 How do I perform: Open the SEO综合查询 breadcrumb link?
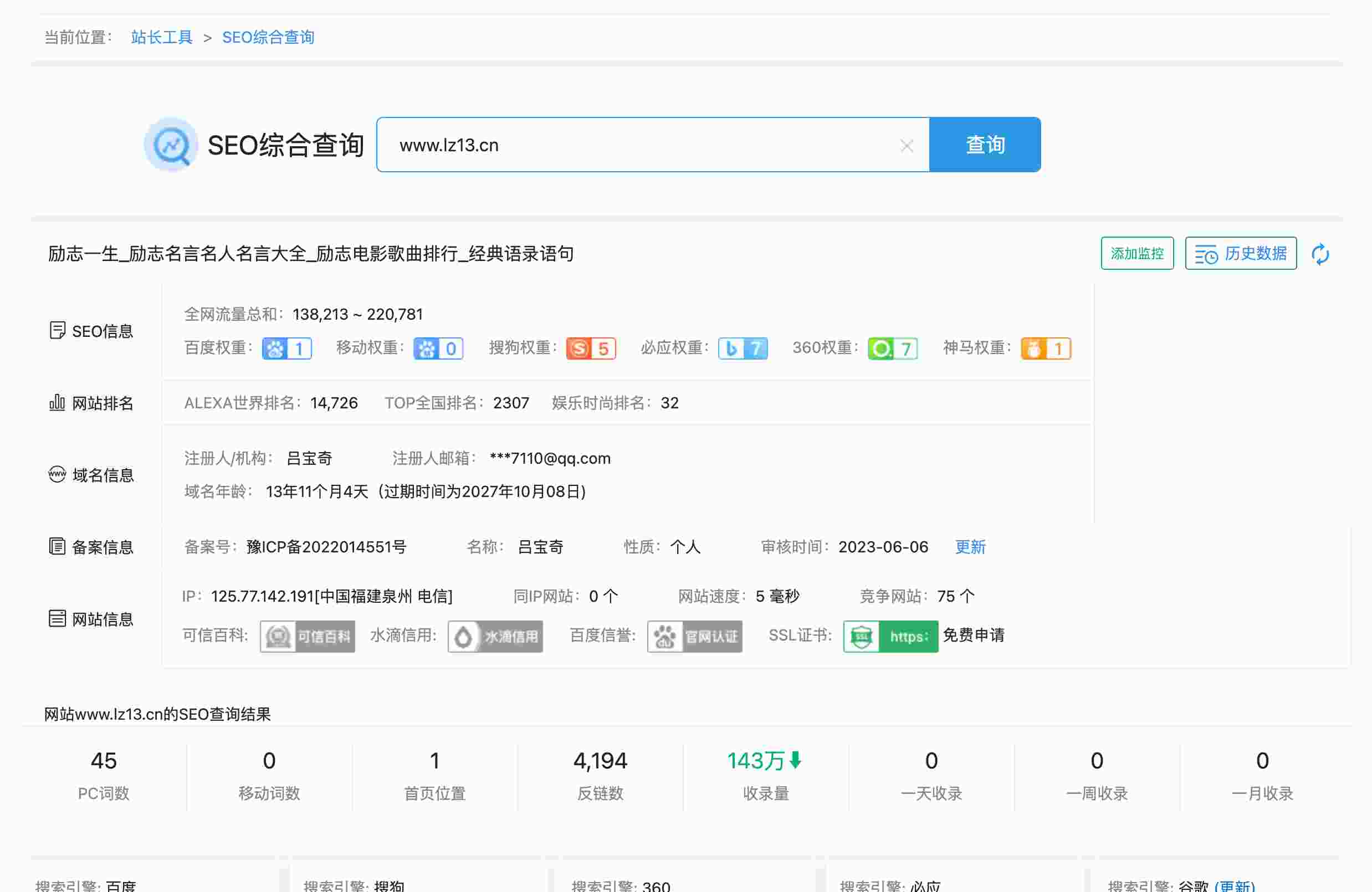point(268,38)
